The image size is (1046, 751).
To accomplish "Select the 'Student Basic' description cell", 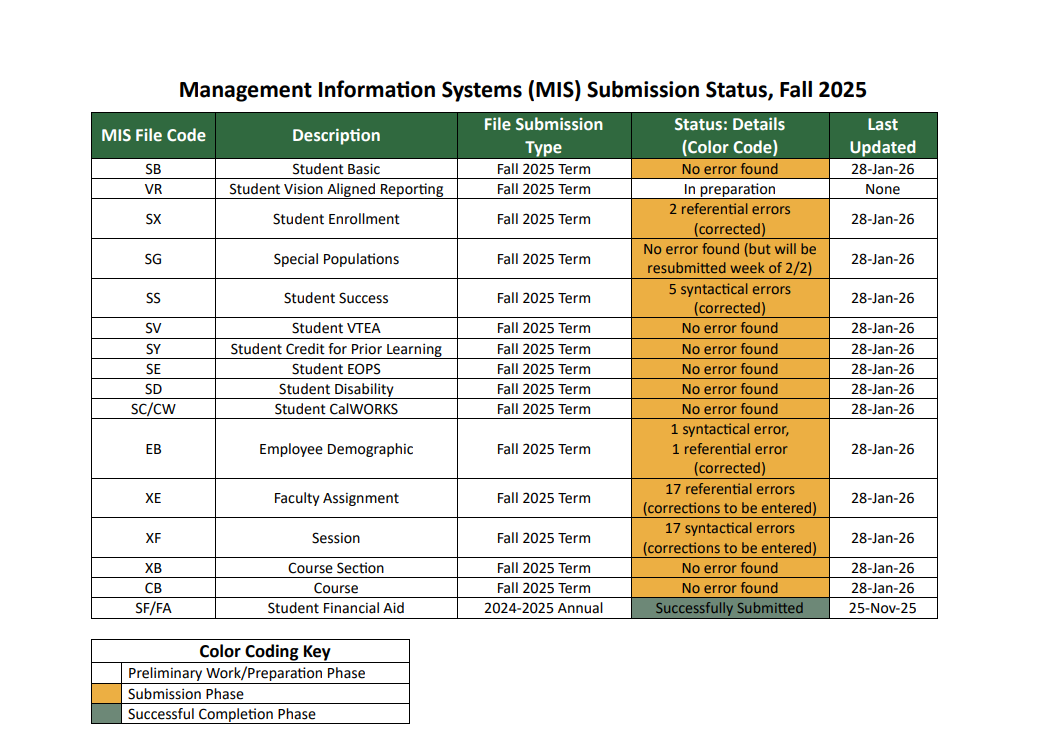I will (x=336, y=169).
